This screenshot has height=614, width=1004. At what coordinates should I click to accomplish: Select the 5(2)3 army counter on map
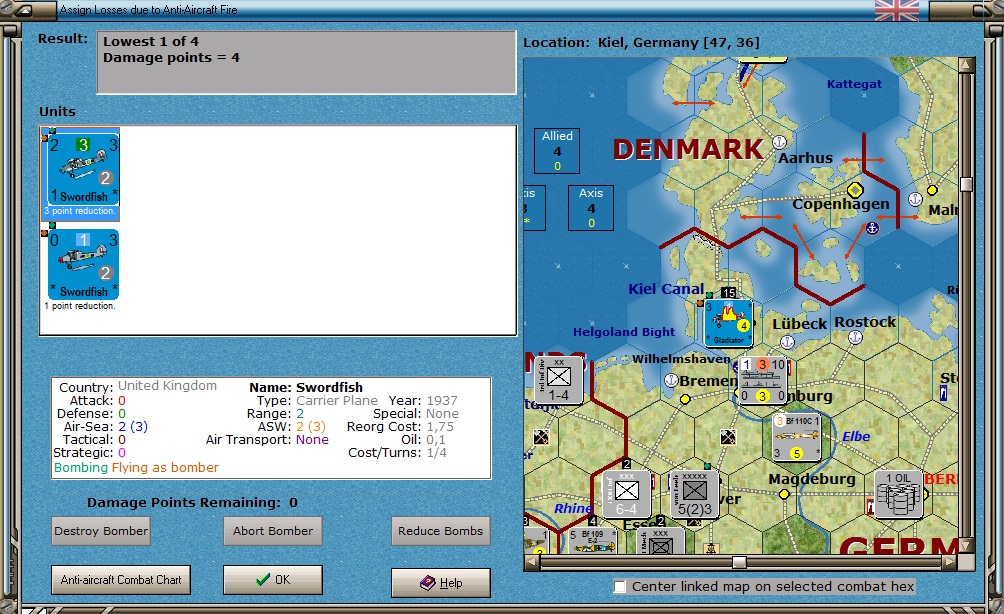(x=695, y=494)
